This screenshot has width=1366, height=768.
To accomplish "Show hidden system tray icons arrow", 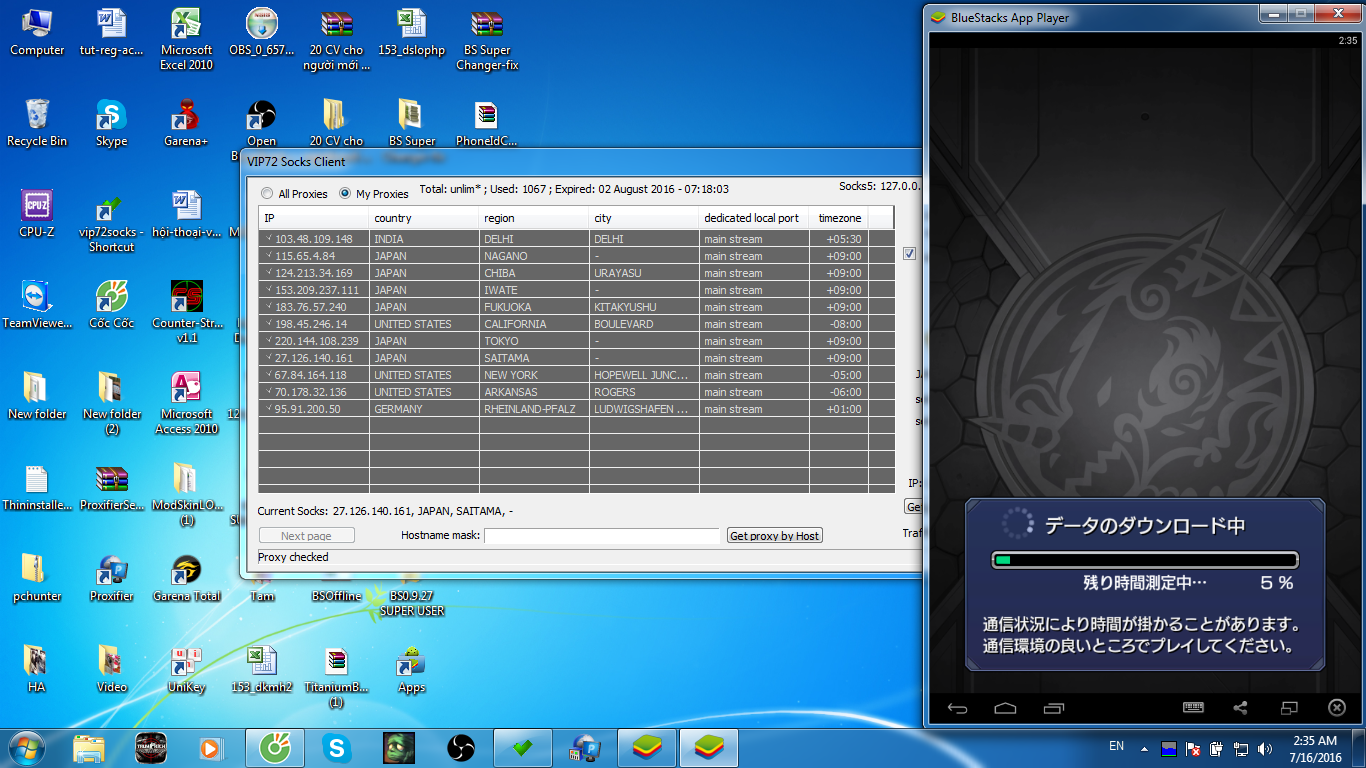I will click(1144, 748).
